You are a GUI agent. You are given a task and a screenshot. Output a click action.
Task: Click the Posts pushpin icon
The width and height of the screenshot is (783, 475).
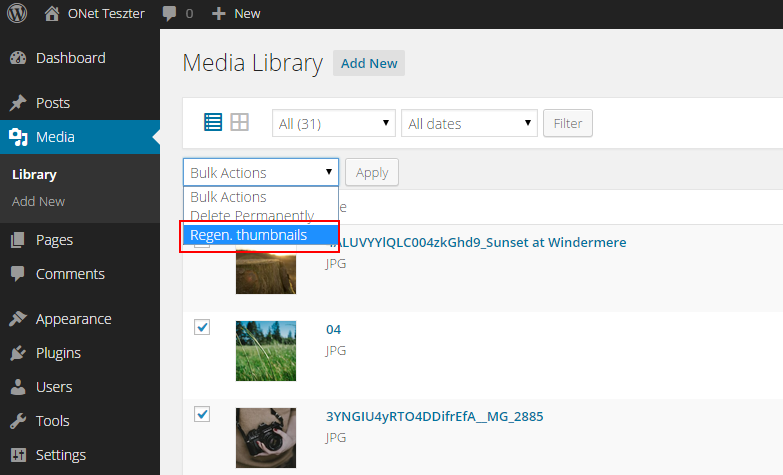(17, 103)
